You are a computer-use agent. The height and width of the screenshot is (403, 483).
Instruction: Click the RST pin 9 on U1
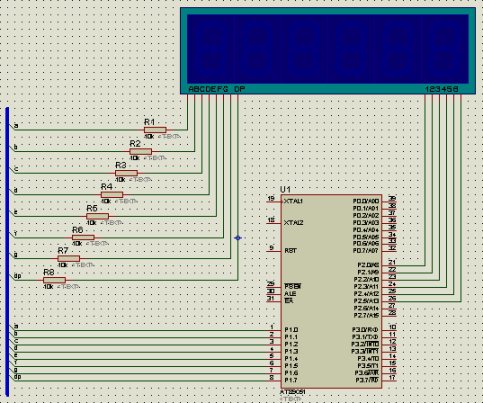274,250
